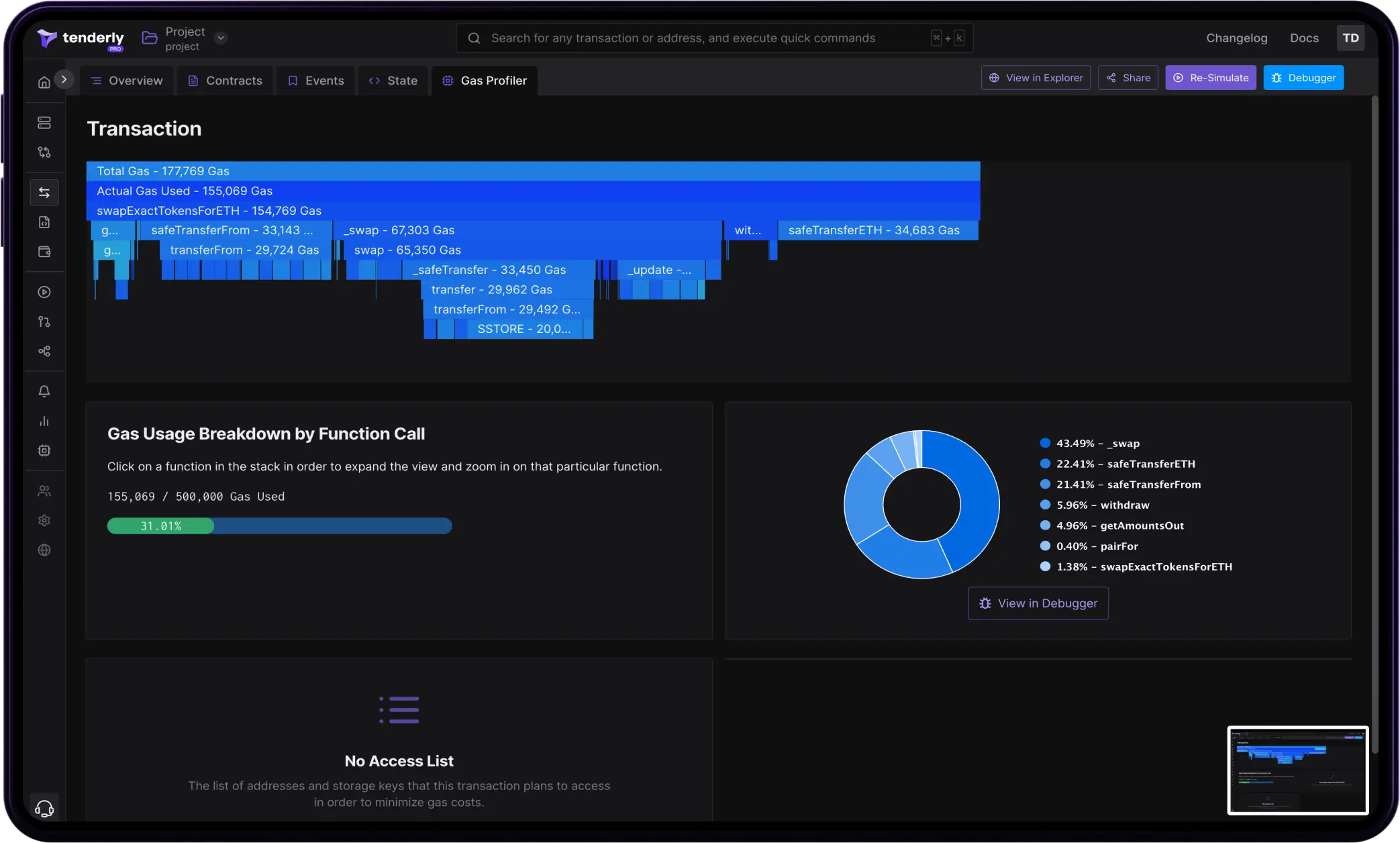This screenshot has height=843, width=1400.
Task: Open the Home sidebar icon
Action: [44, 82]
